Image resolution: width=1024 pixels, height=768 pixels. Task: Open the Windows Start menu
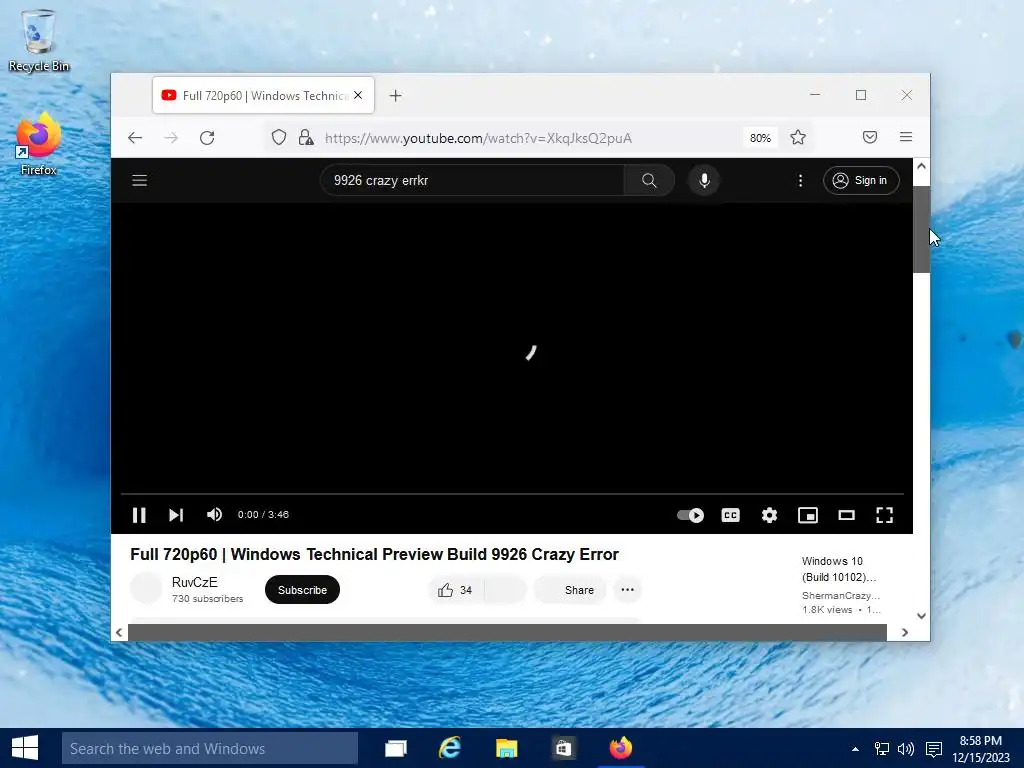[25, 748]
